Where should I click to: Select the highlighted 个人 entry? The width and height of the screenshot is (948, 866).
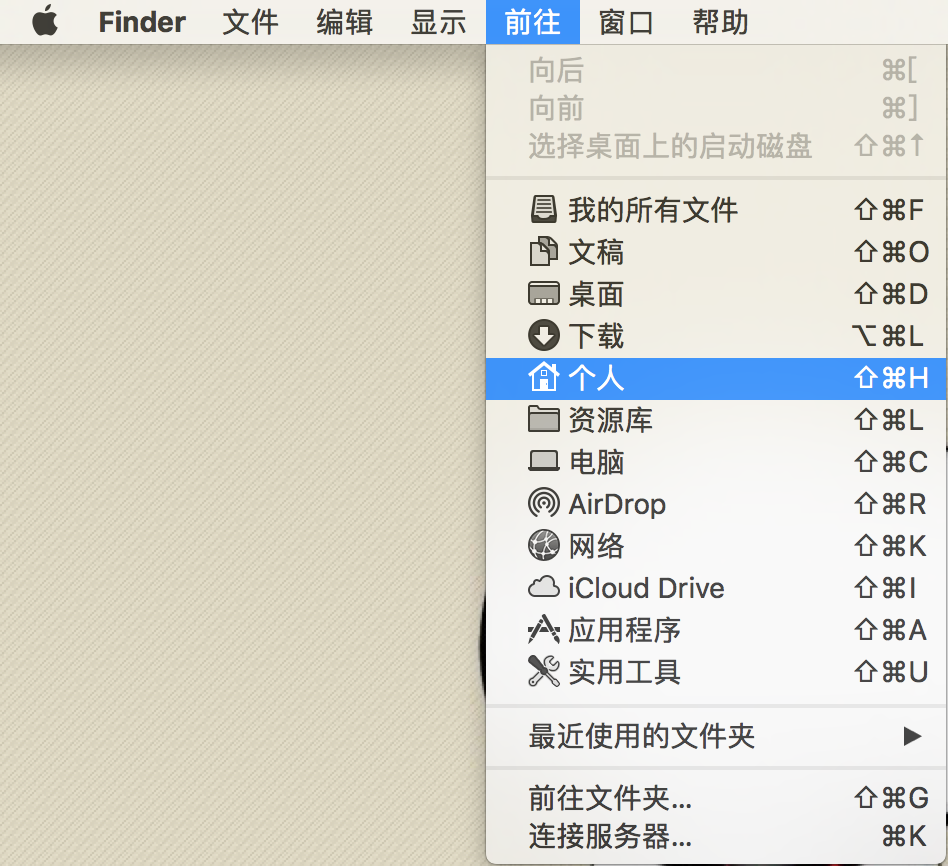coord(716,378)
